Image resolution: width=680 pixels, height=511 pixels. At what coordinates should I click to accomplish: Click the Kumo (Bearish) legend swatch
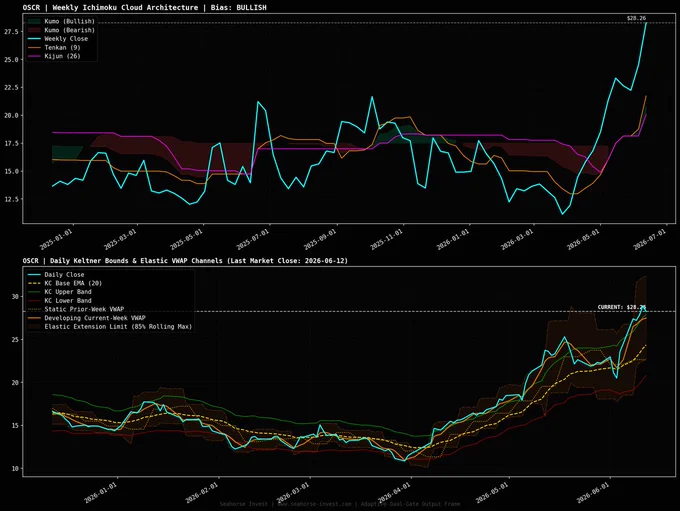[x=34, y=30]
